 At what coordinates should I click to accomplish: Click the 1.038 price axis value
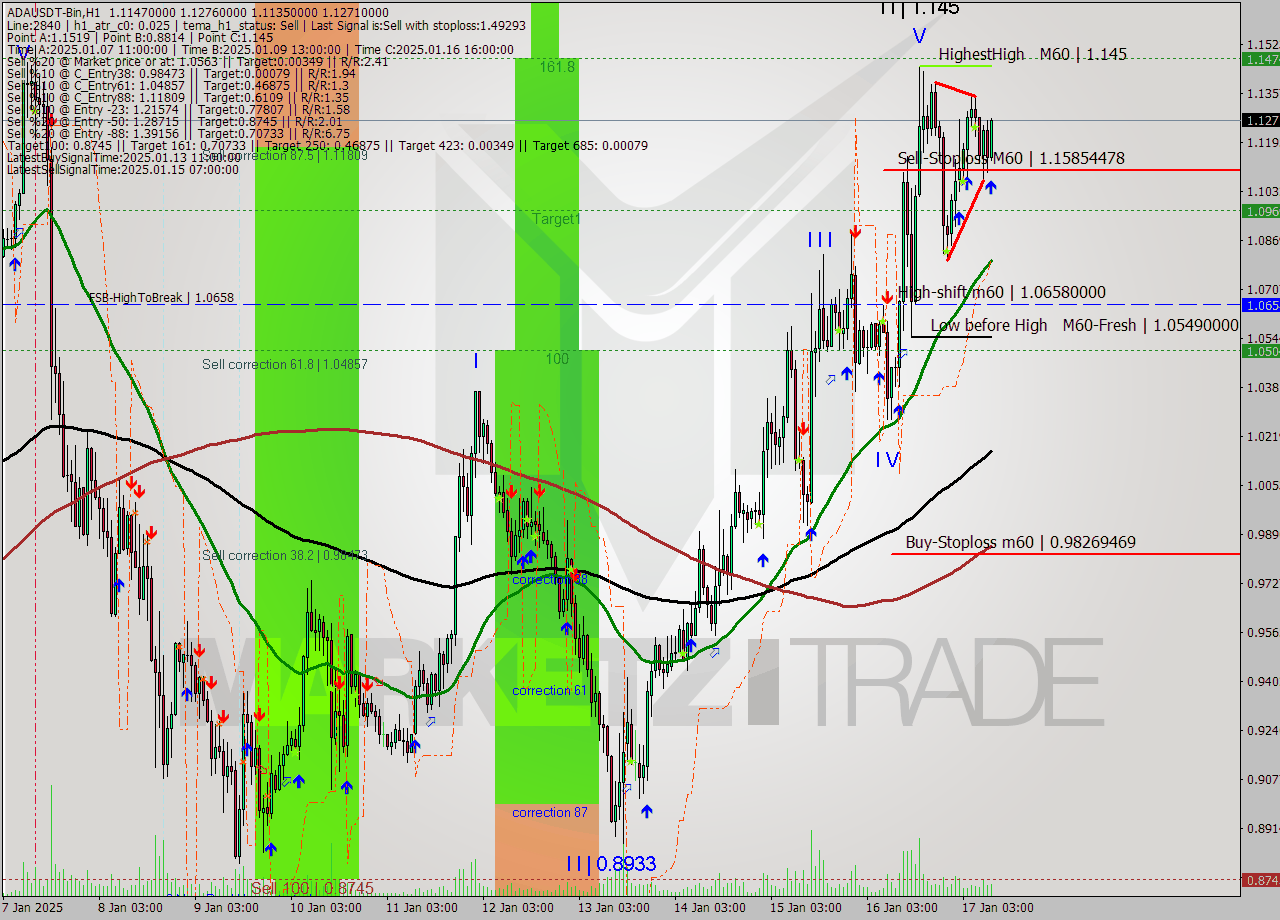click(1262, 387)
